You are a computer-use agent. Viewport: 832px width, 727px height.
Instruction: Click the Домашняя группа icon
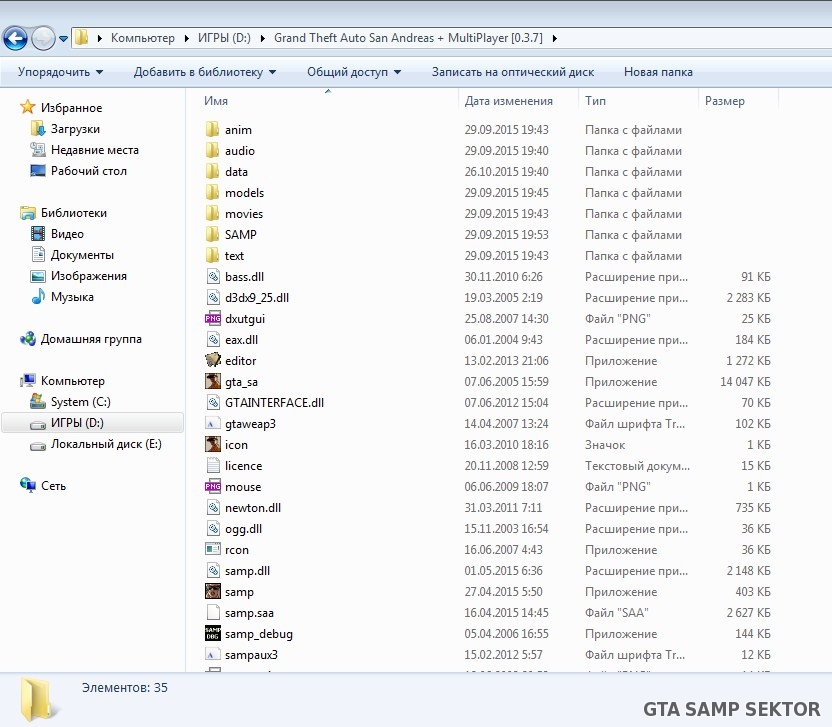[28, 339]
